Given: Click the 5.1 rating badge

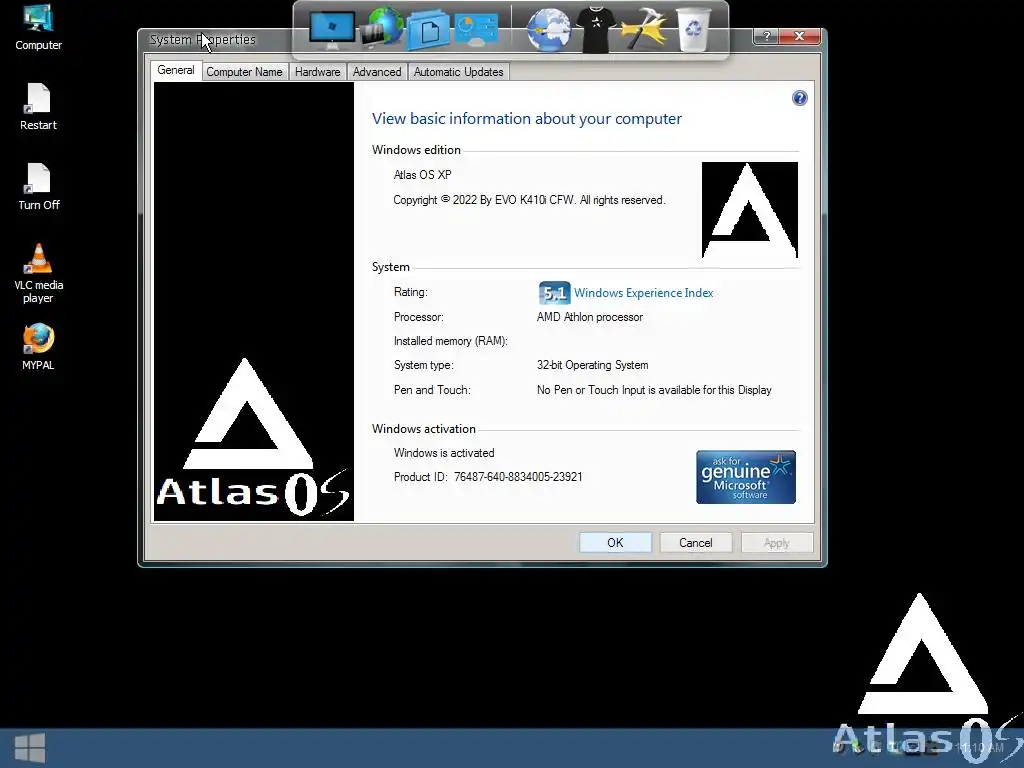Looking at the screenshot, I should coord(554,293).
